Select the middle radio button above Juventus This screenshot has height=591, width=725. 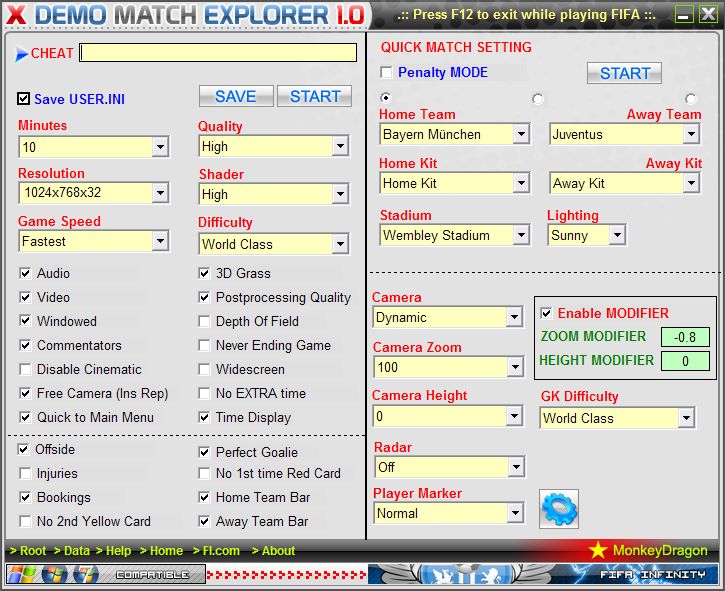[537, 98]
